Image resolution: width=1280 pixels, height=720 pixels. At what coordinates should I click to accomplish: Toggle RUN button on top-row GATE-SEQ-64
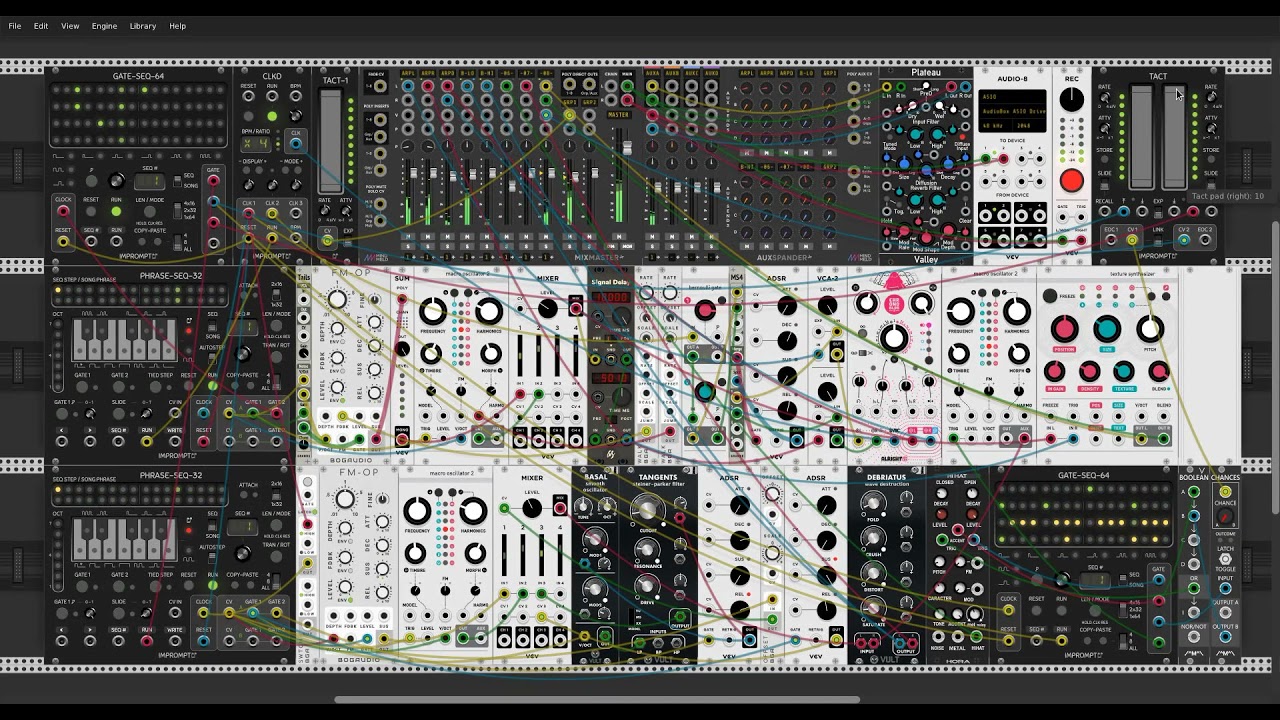click(x=116, y=211)
